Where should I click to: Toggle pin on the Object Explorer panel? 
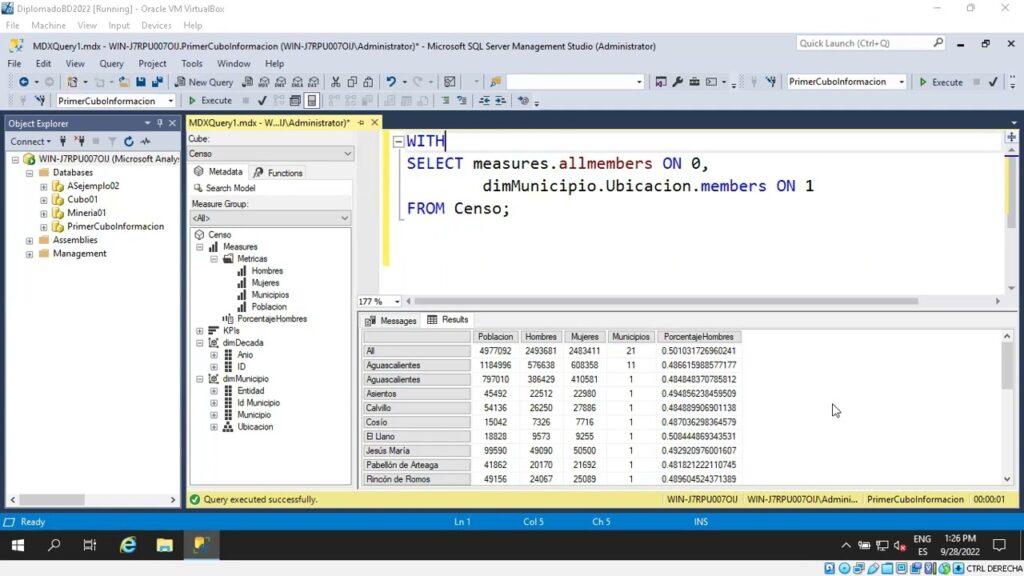tap(159, 123)
